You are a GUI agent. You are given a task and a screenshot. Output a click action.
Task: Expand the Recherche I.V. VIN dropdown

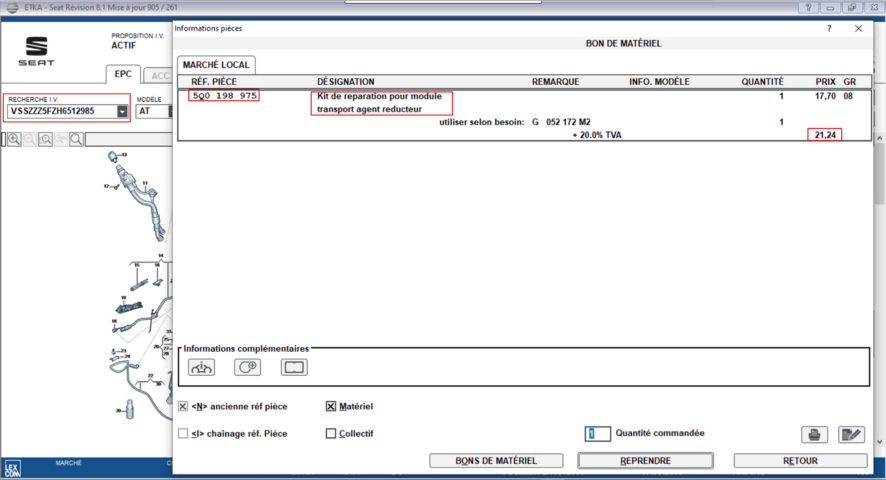pos(122,111)
